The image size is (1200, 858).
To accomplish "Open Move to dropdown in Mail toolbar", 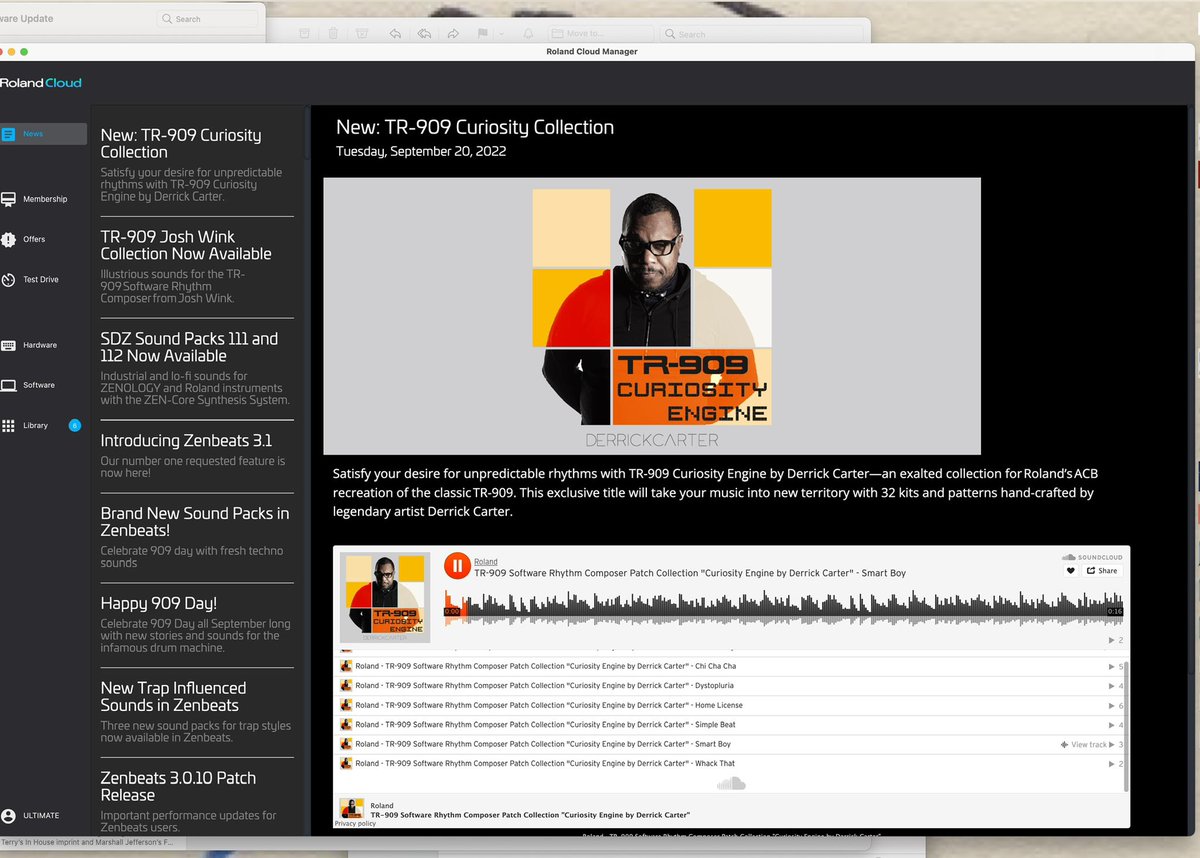I will (x=601, y=34).
